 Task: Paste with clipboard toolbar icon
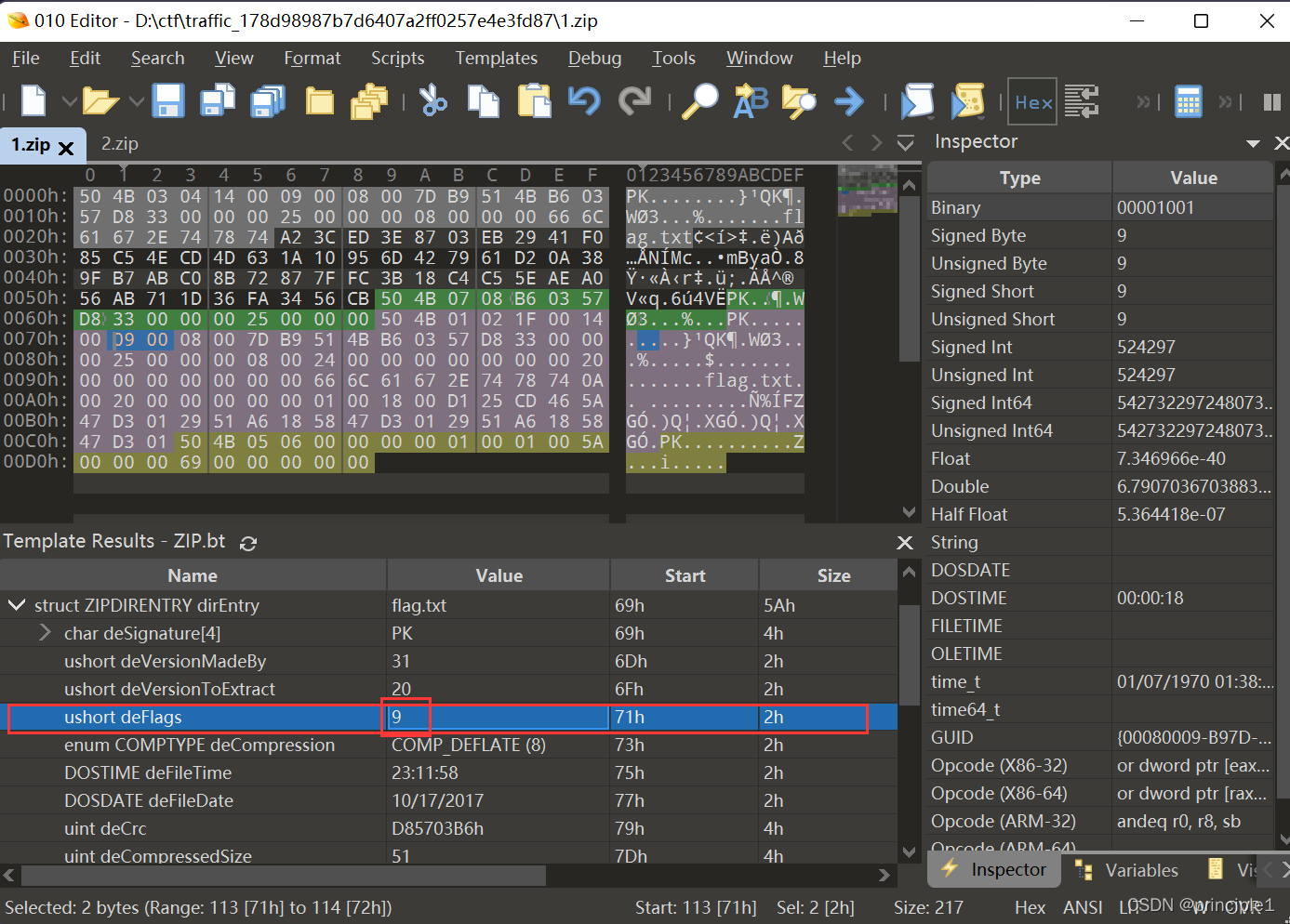[534, 100]
